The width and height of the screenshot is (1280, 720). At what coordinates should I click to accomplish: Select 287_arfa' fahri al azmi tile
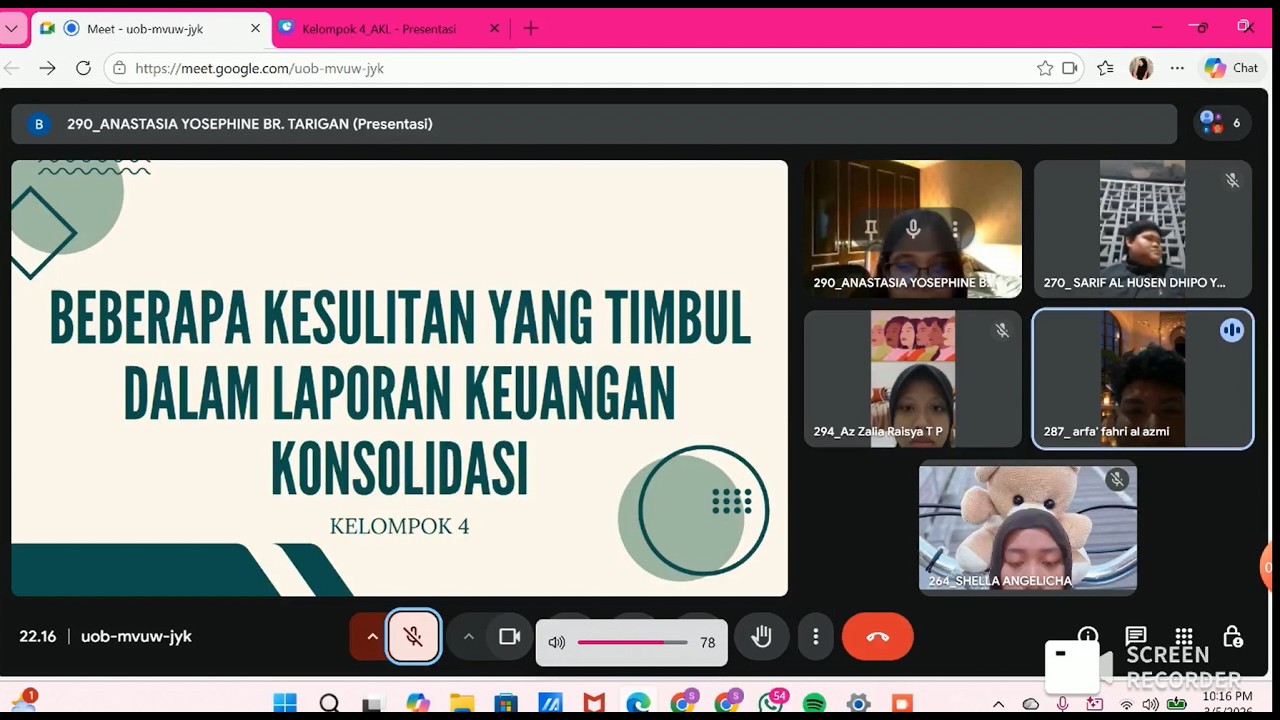tap(1143, 378)
